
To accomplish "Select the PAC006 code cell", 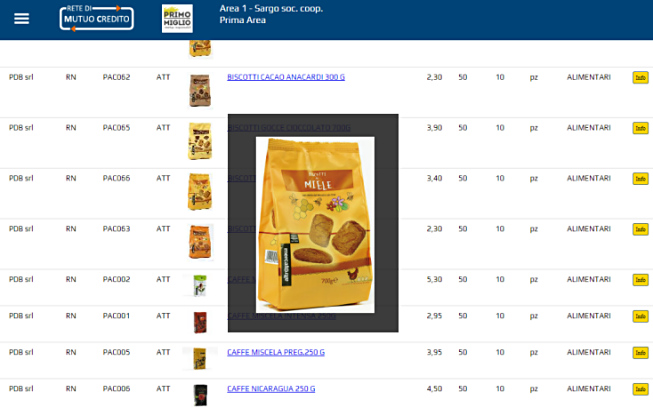I will [x=116, y=388].
